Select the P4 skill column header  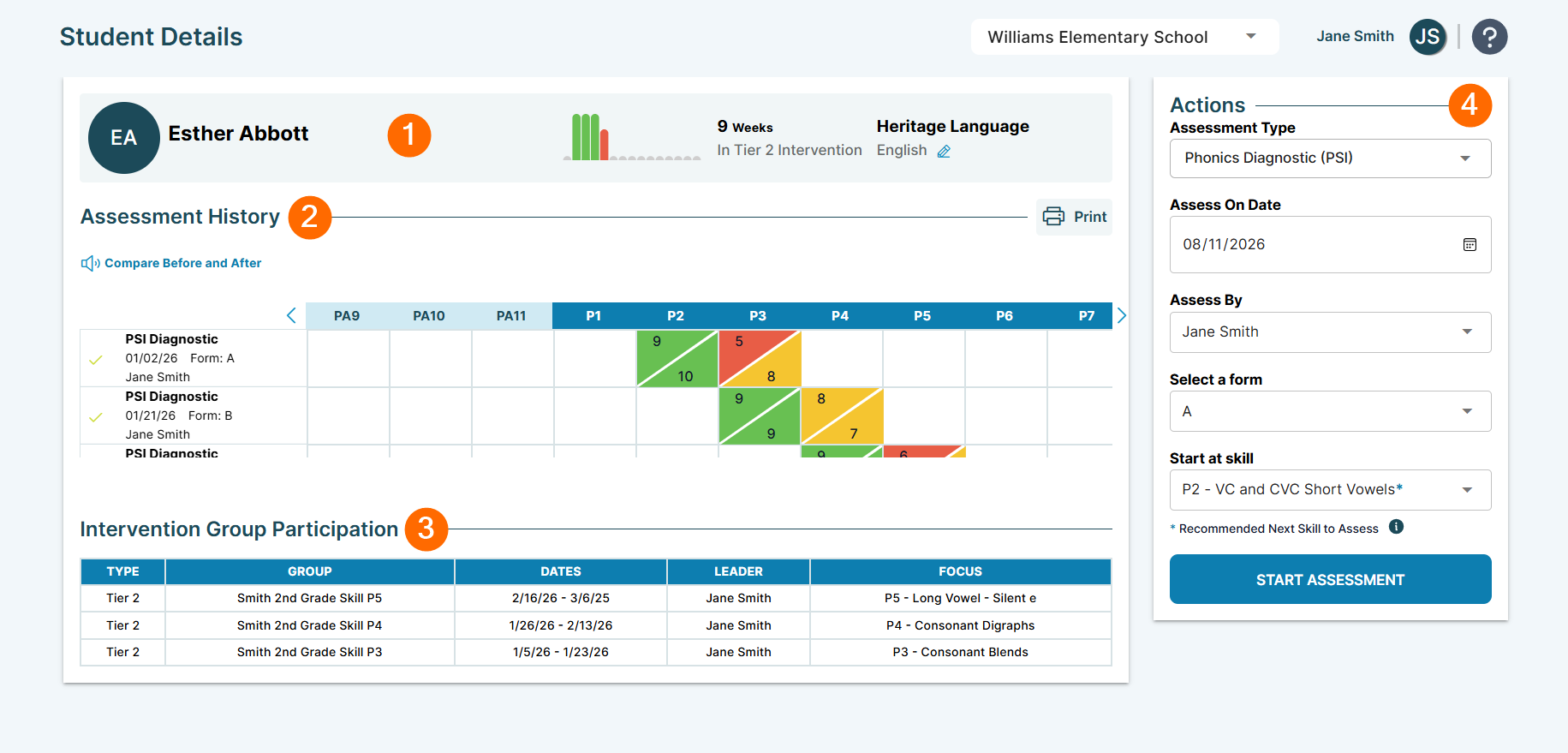[x=840, y=316]
